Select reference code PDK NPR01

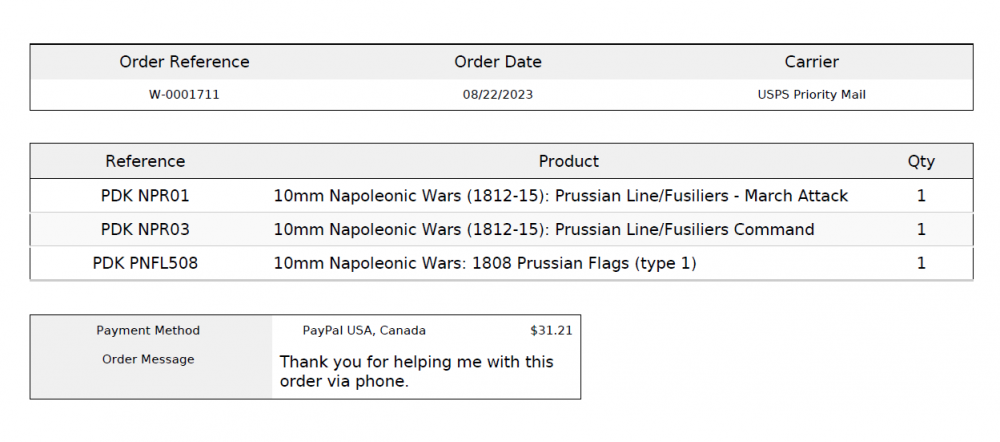(x=145, y=196)
